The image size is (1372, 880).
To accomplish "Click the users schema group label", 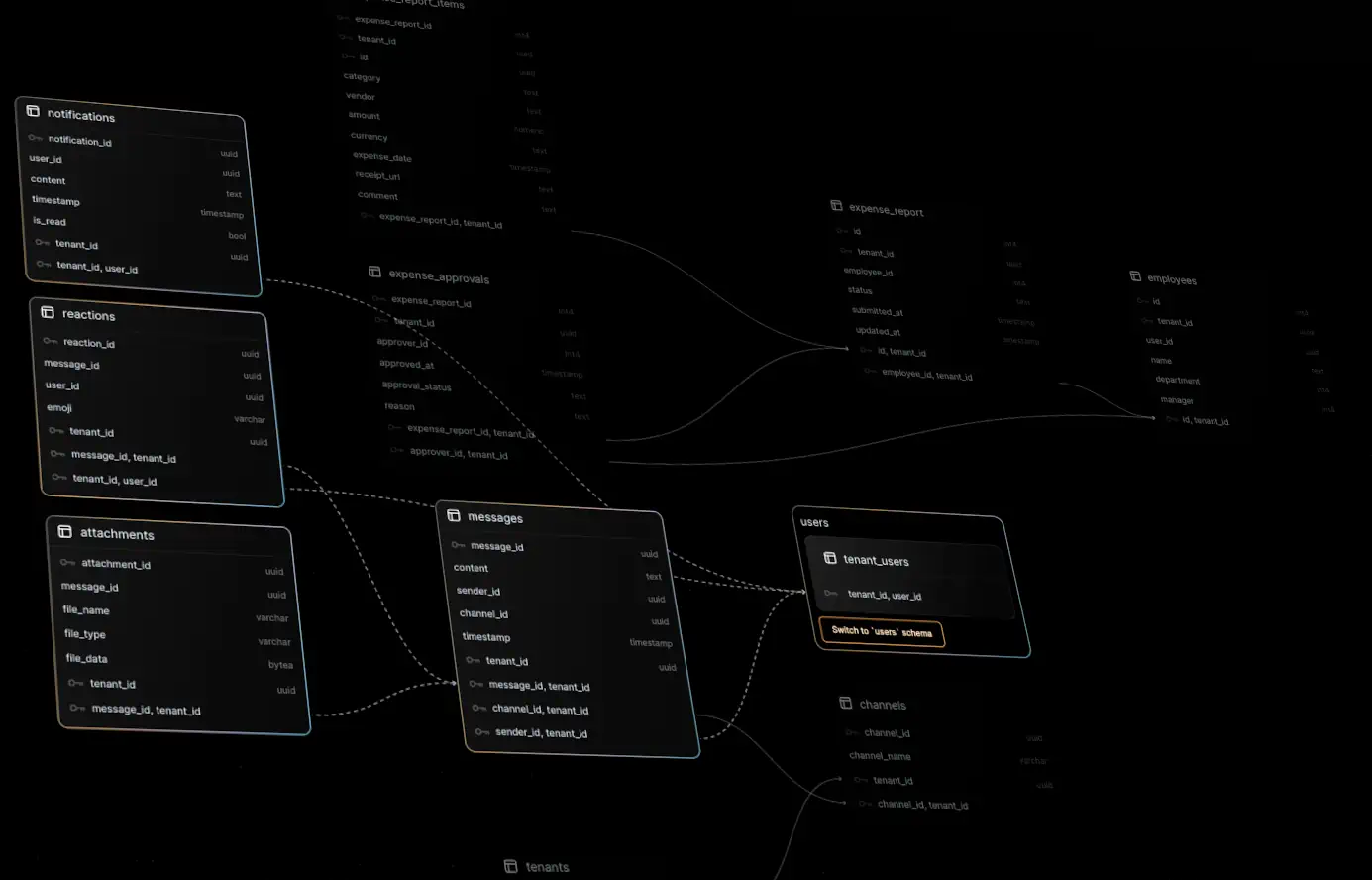I will click(x=813, y=522).
